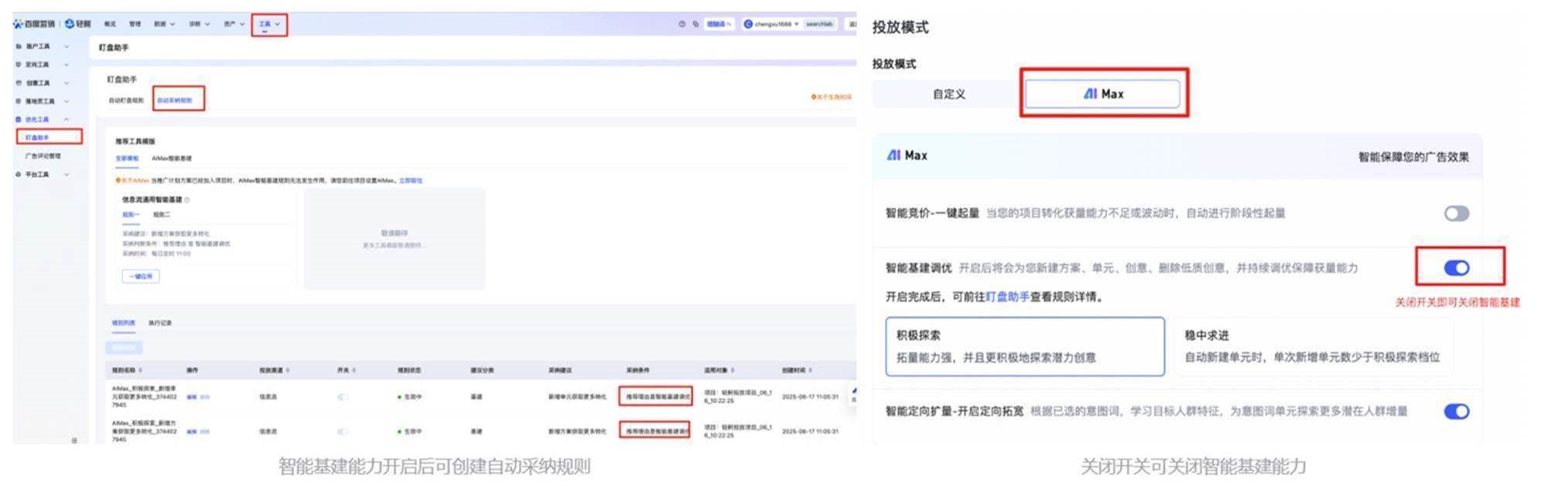
Task: Click the 账户工具 sidebar icon
Action: pos(19,46)
